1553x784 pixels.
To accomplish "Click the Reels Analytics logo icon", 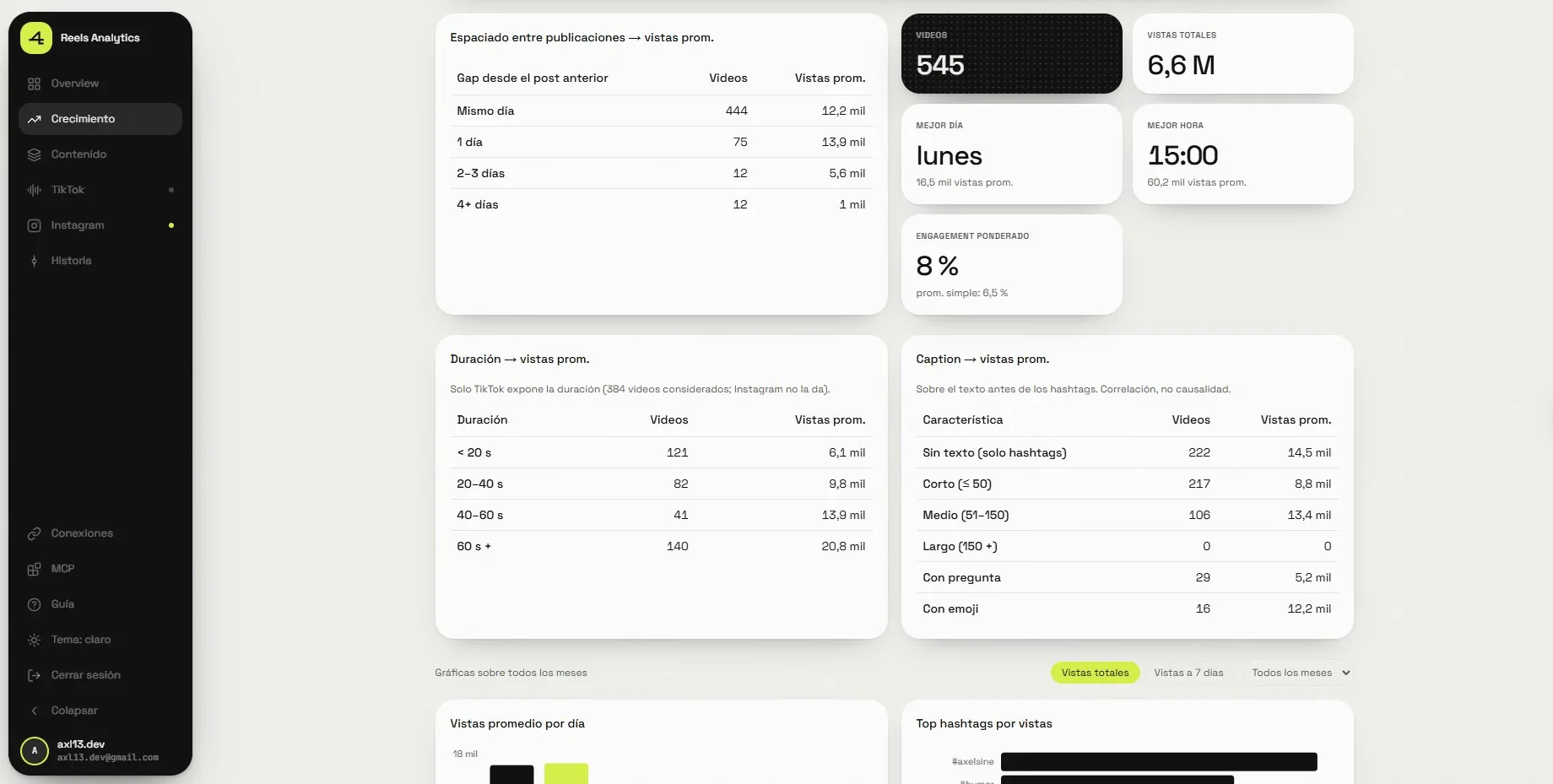I will pos(36,38).
